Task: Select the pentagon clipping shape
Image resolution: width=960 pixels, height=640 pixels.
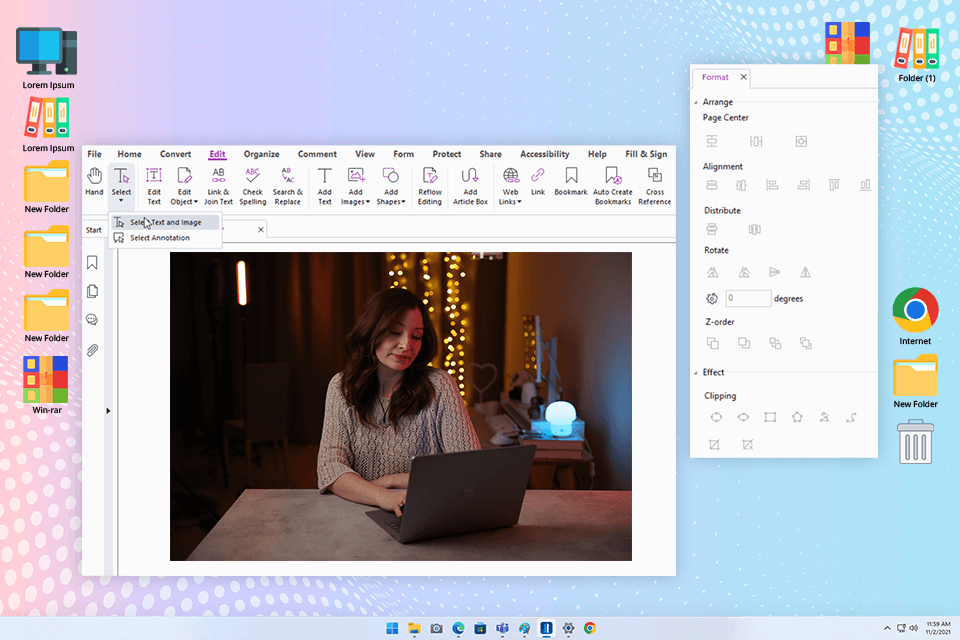Action: coord(797,418)
